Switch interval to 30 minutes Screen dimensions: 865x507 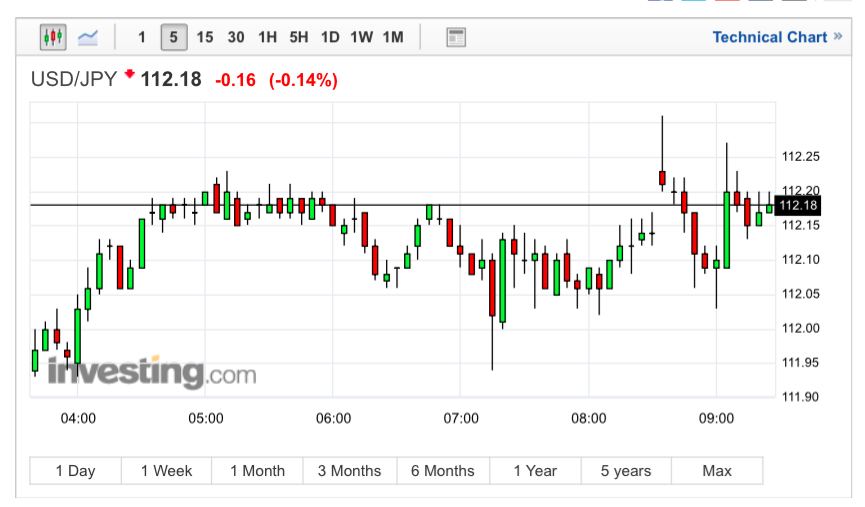coord(236,38)
